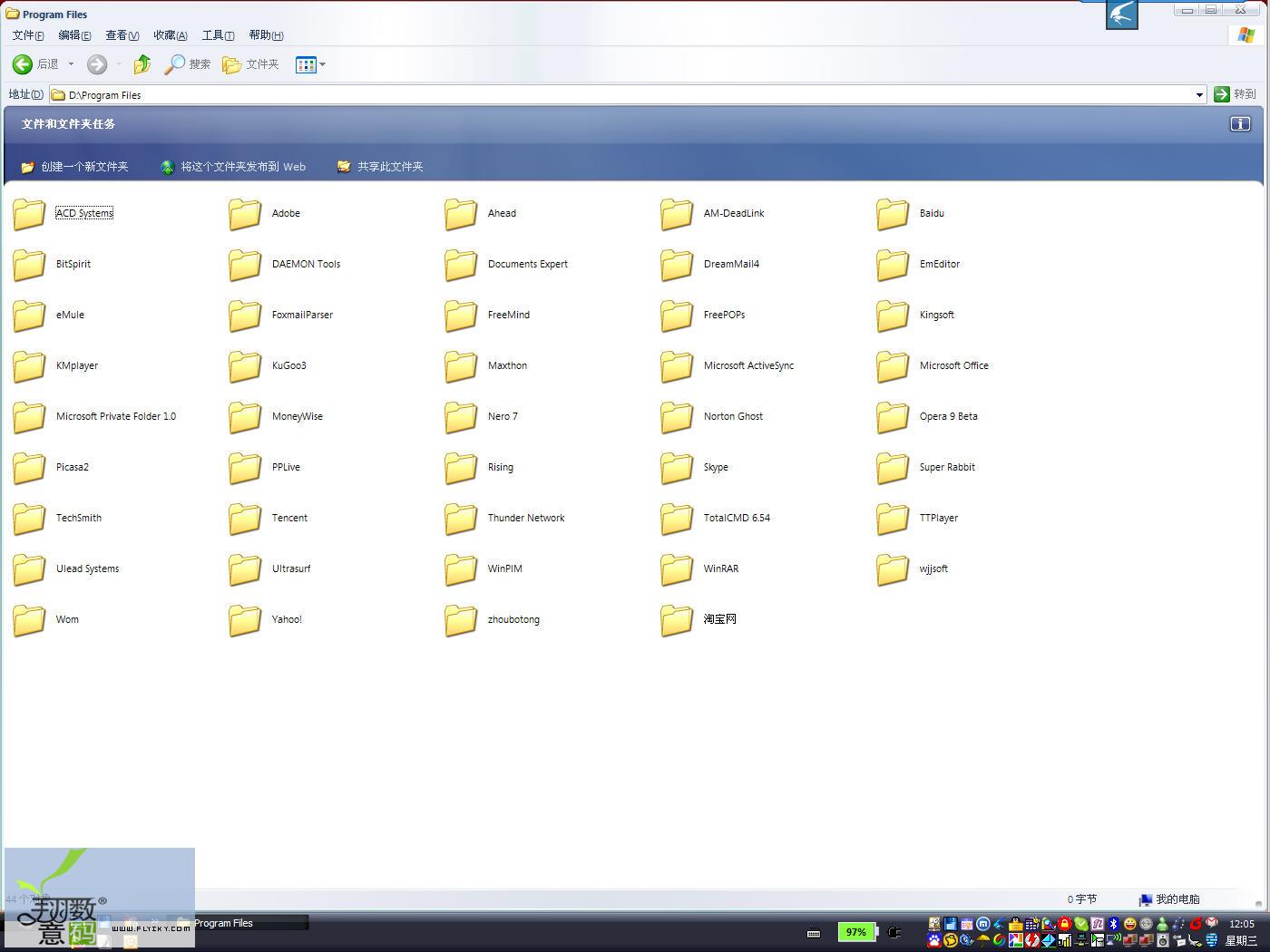Select the FreePOPs folder icon
1270x952 pixels.
pyautogui.click(x=677, y=316)
